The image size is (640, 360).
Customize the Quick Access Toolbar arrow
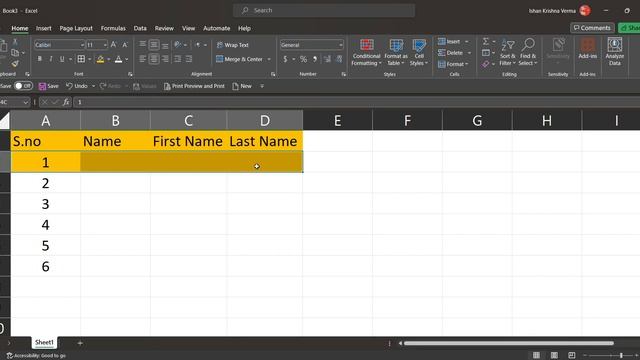click(262, 86)
